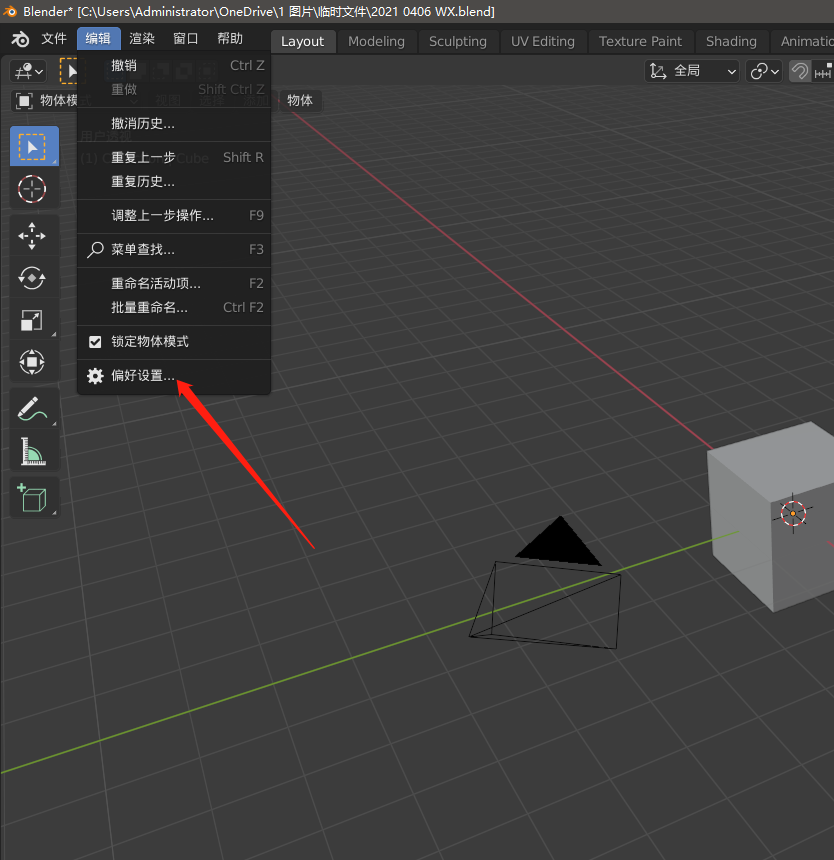
Task: Switch to the Sculpting workspace tab
Action: point(458,42)
